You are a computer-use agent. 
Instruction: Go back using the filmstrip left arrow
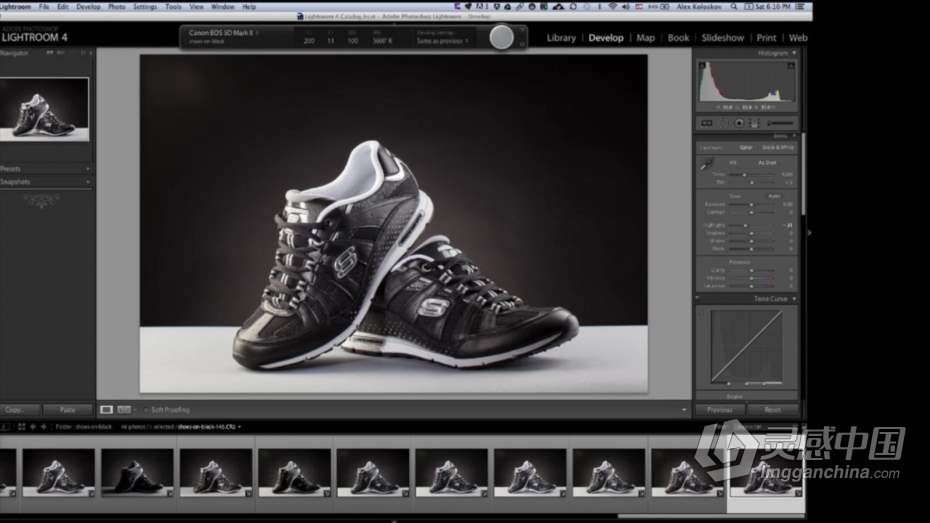pos(33,427)
